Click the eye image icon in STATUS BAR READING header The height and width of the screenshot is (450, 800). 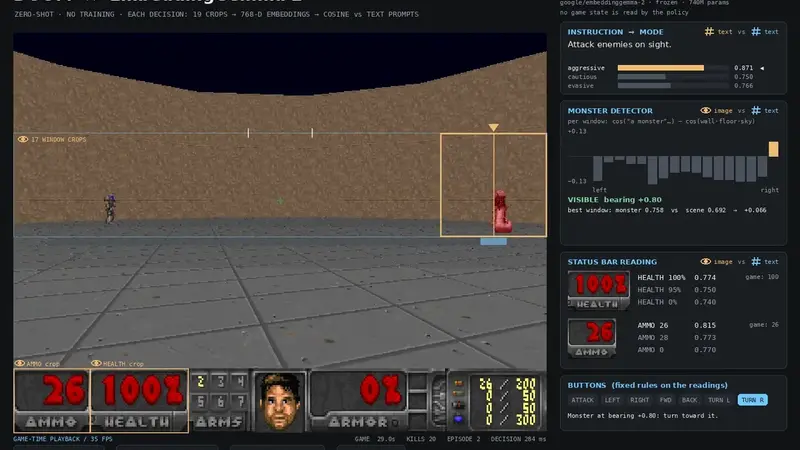pos(706,261)
